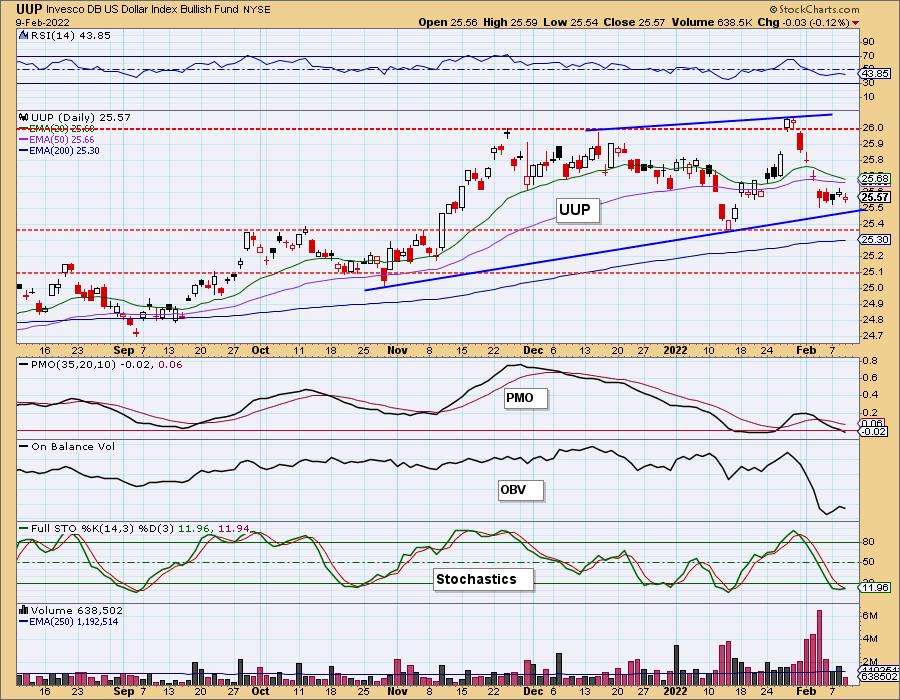This screenshot has height=700, width=900.
Task: Click the RSI indicator legend icon
Action: point(24,35)
